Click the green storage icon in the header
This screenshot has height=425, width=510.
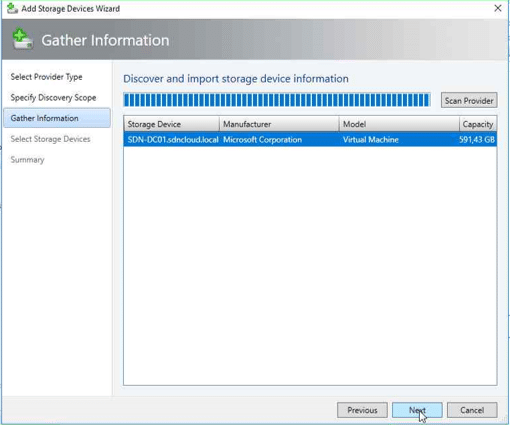[x=22, y=39]
